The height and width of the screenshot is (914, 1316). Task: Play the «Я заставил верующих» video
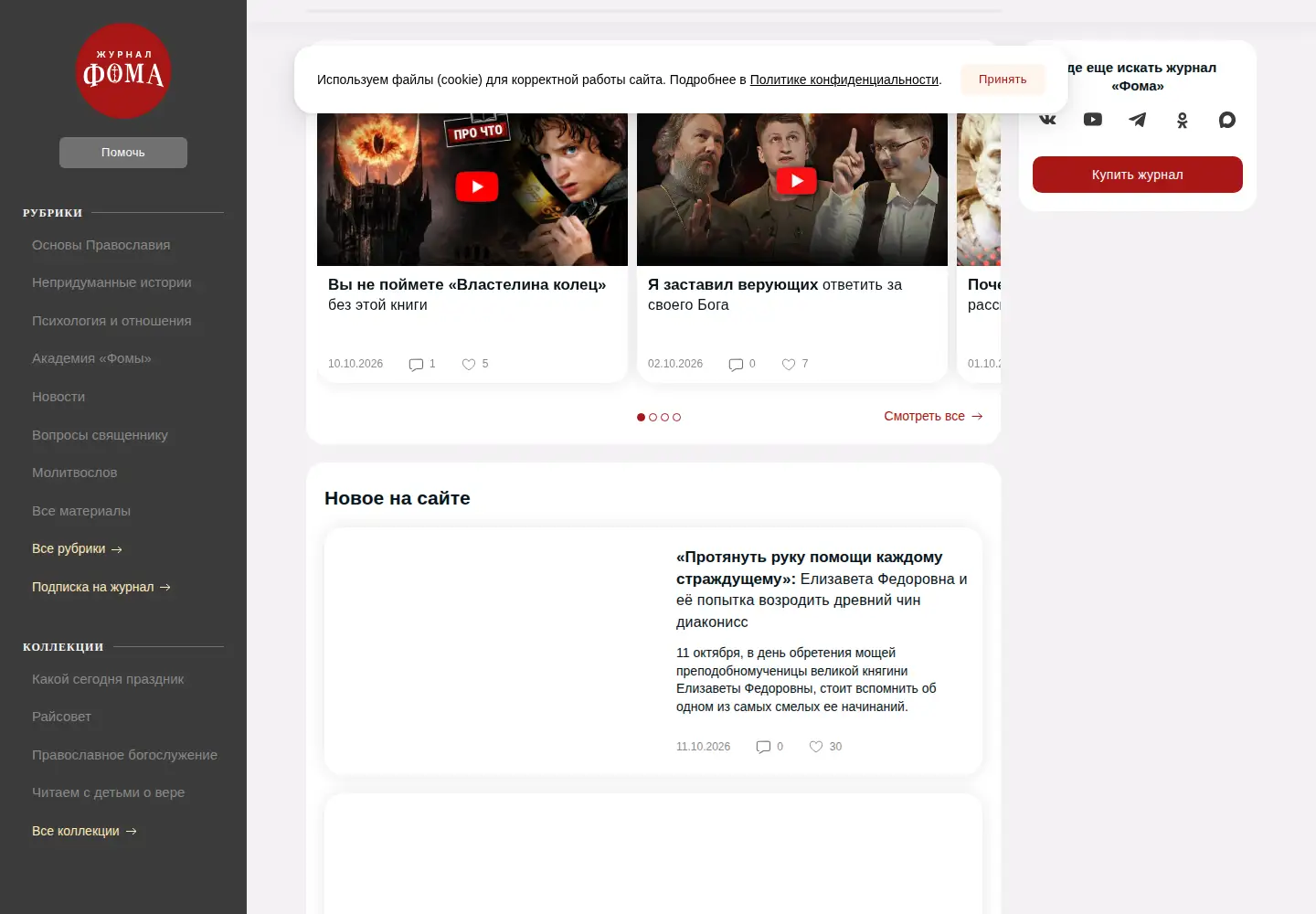(797, 181)
